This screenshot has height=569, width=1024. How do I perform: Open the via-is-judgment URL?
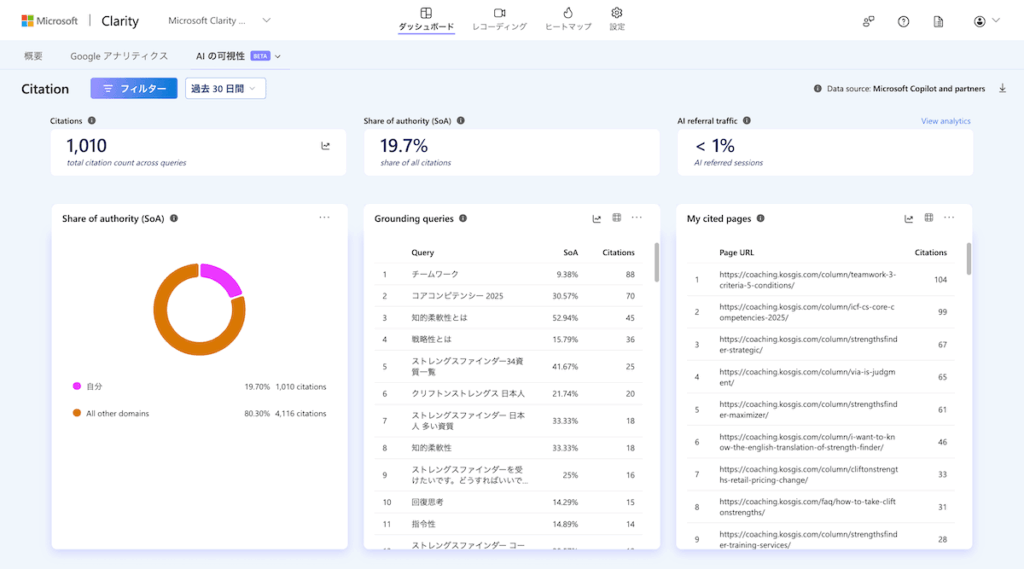807,377
